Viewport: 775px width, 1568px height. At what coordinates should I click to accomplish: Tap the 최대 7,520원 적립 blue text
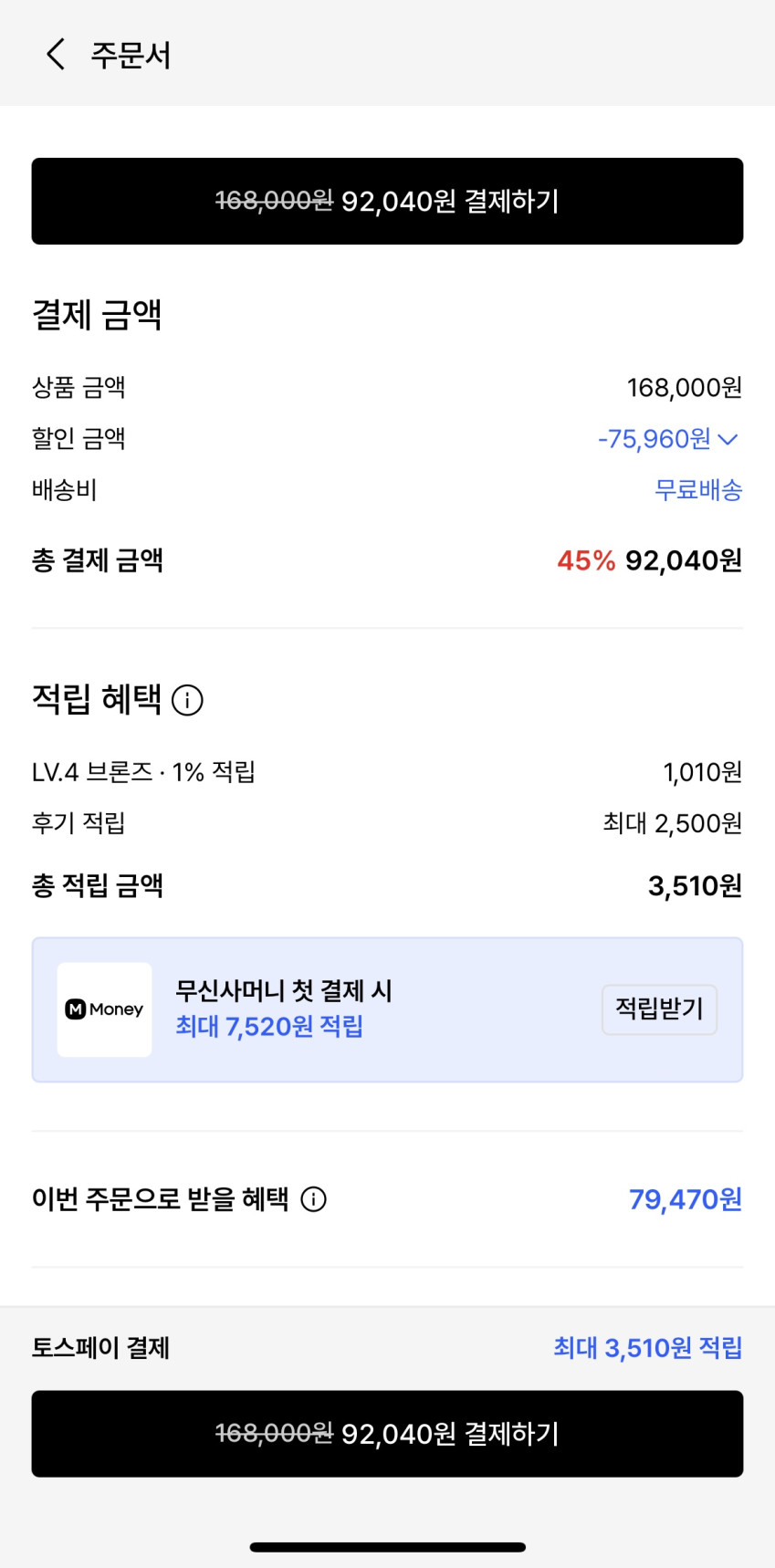tap(269, 1027)
